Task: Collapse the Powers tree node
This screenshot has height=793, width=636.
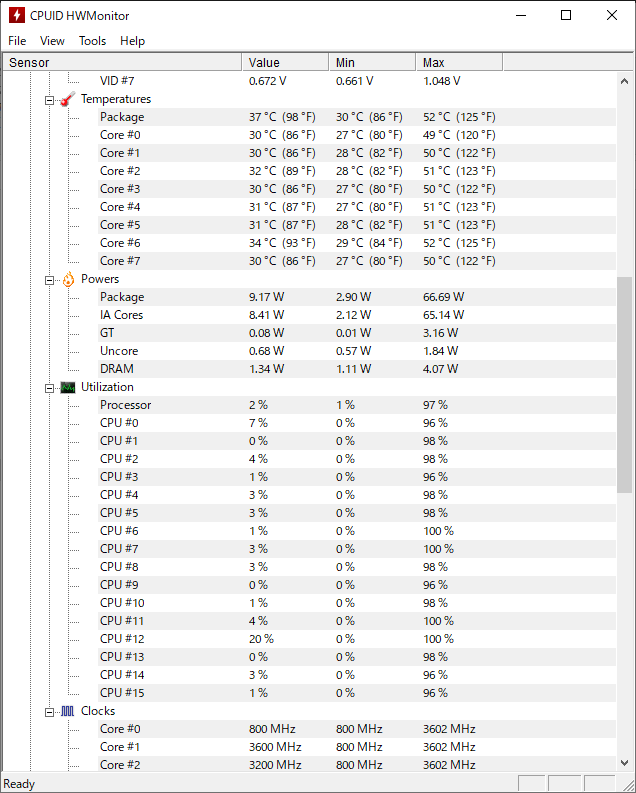Action: click(x=50, y=279)
